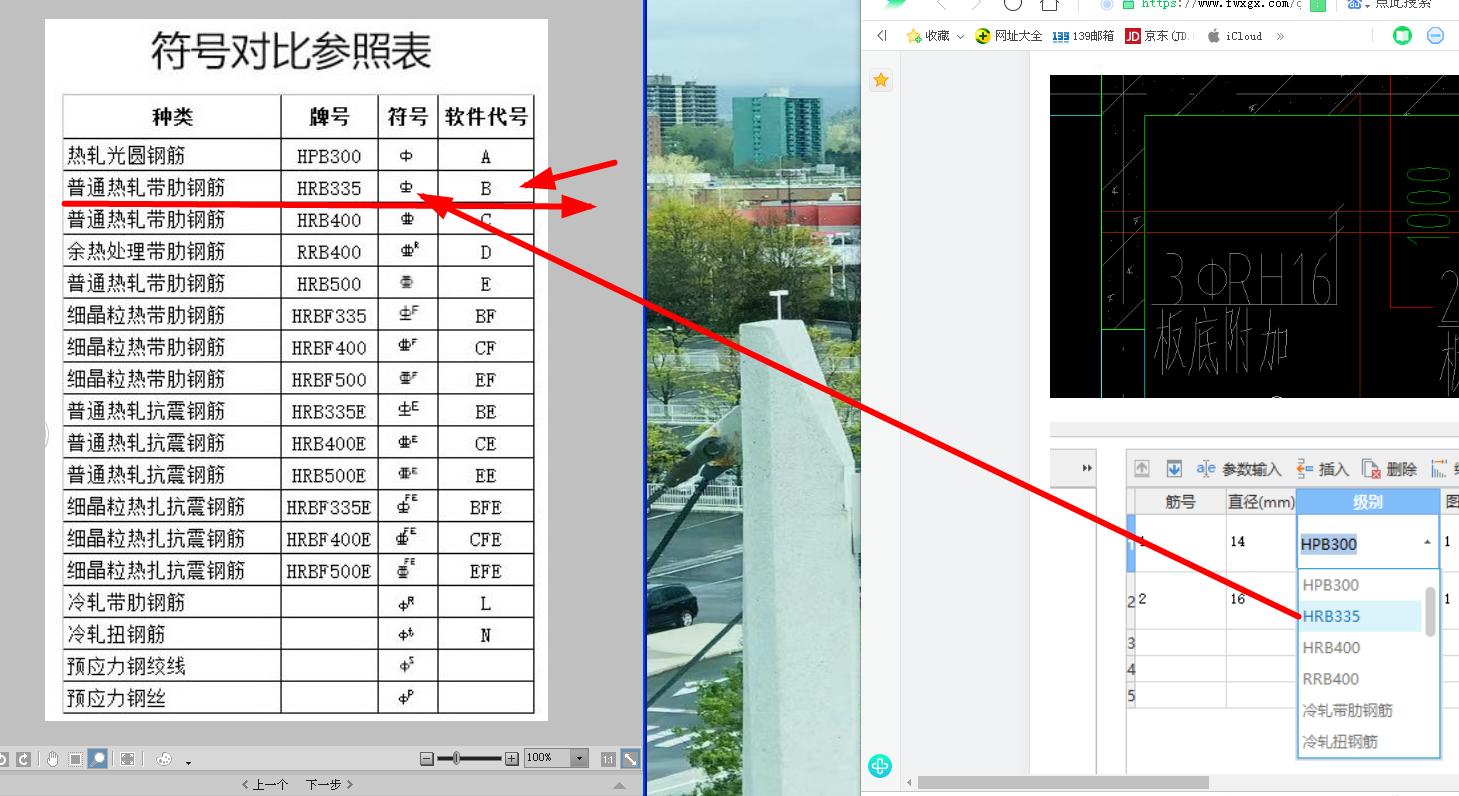Choose HRB335 in dropdown list
The width and height of the screenshot is (1459, 796).
(1359, 616)
